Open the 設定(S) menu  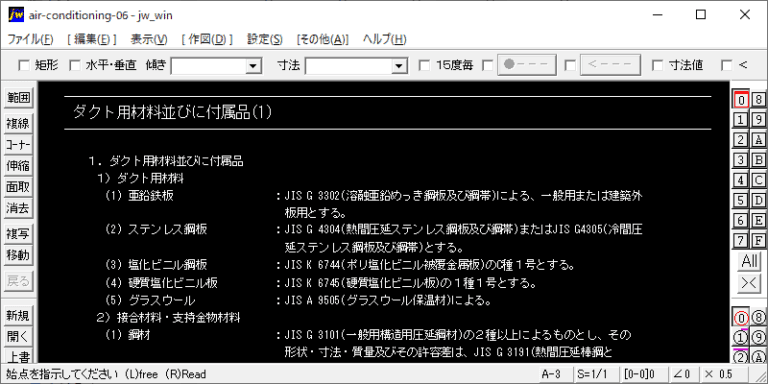coord(264,39)
